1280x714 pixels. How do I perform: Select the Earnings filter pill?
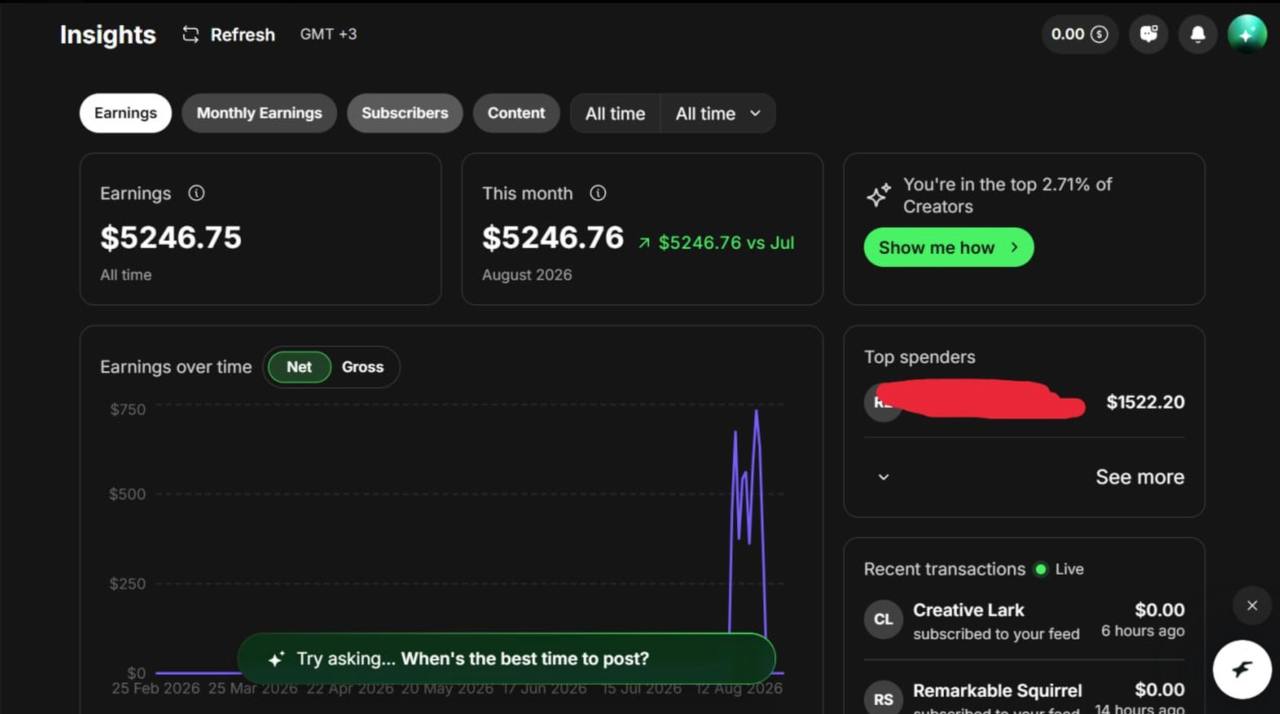(125, 113)
